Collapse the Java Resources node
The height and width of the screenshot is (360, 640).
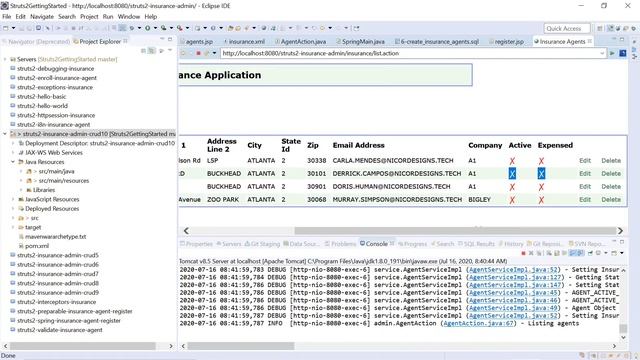pos(13,162)
